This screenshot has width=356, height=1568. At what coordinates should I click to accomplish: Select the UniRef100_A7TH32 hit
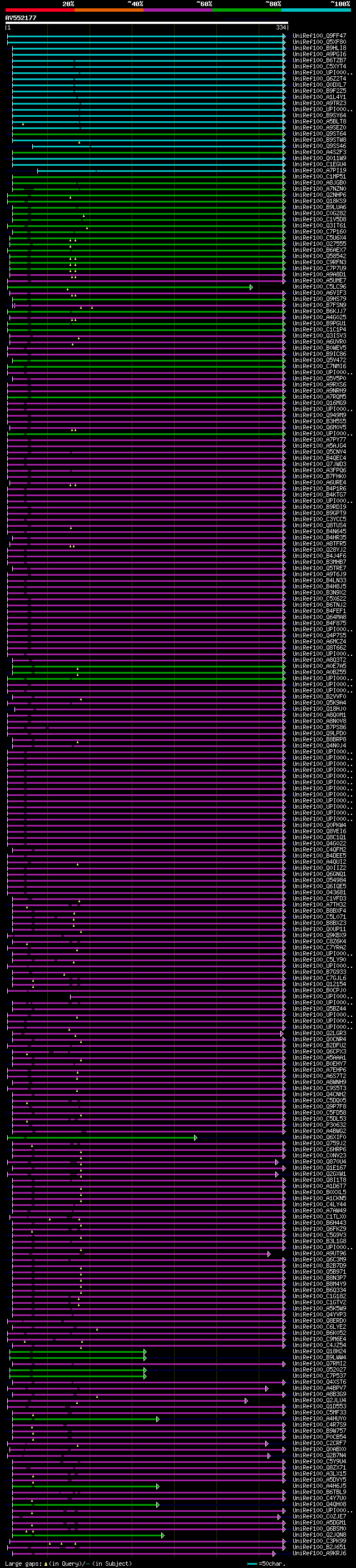(319, 904)
